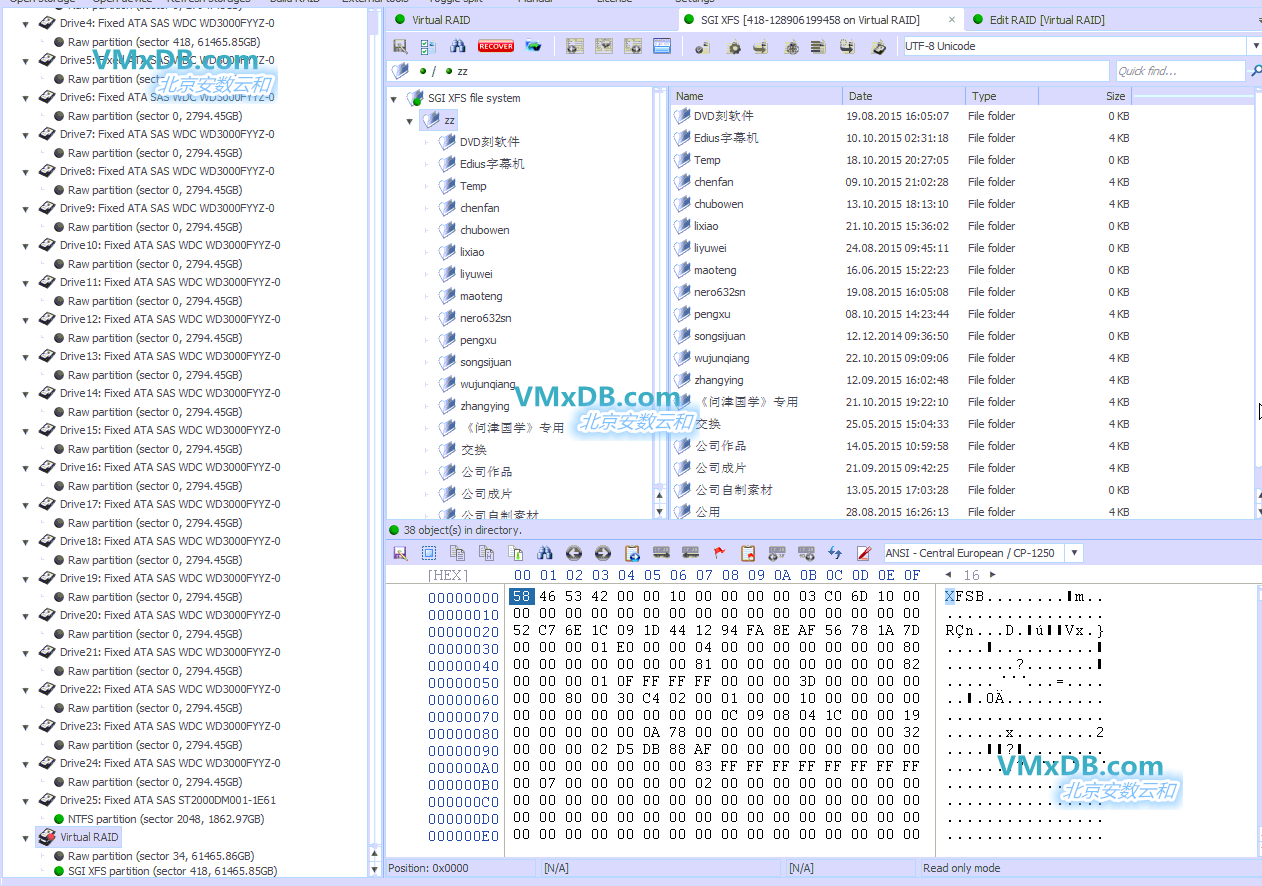Click the blue window layout icon in file toolbar
Viewport: 1262px width, 886px height.
662,46
